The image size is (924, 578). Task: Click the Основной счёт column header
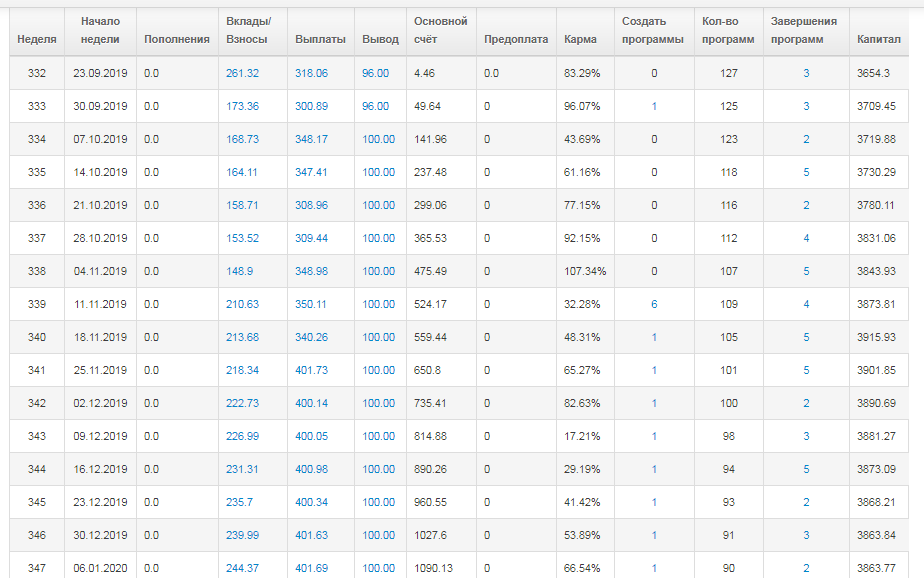(x=440, y=30)
